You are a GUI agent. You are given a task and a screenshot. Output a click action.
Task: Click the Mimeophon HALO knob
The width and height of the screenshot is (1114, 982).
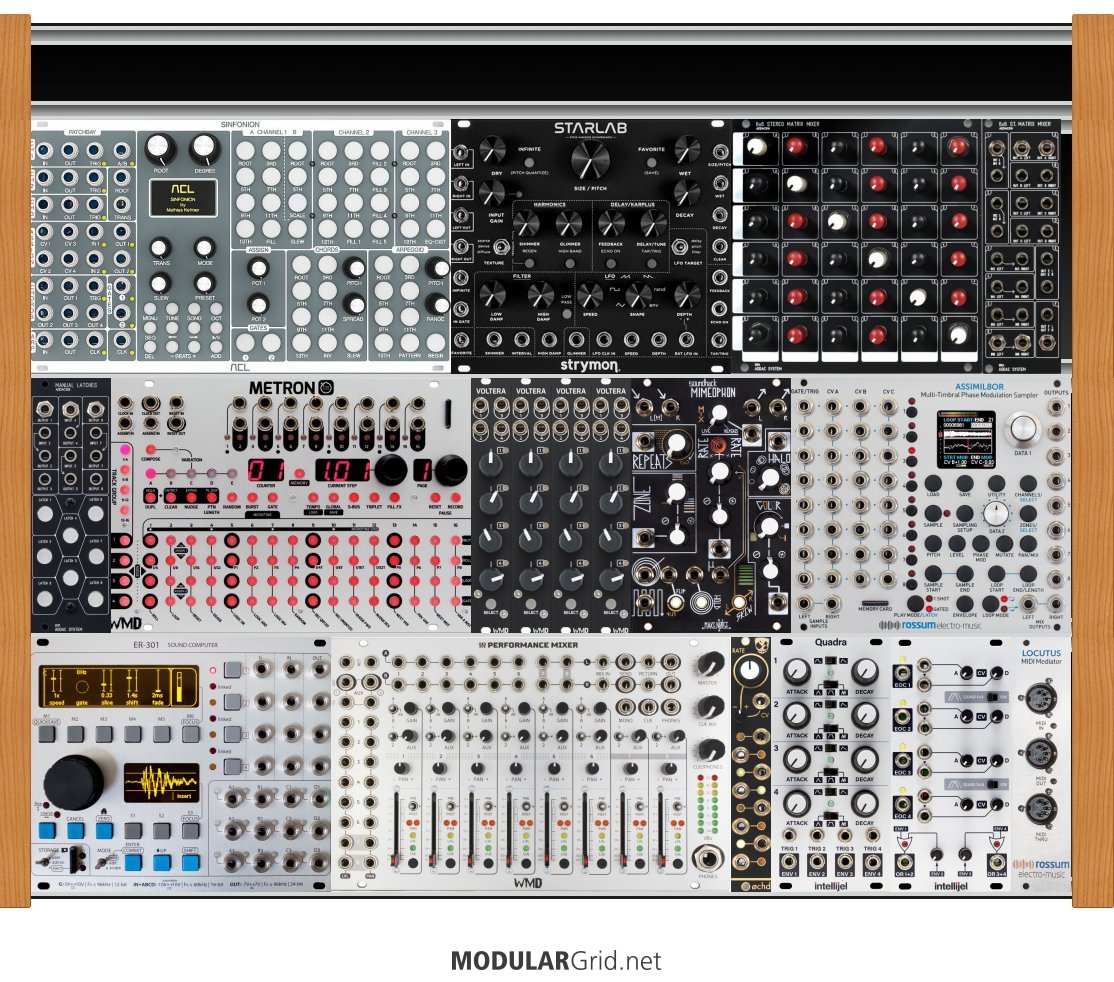click(769, 479)
